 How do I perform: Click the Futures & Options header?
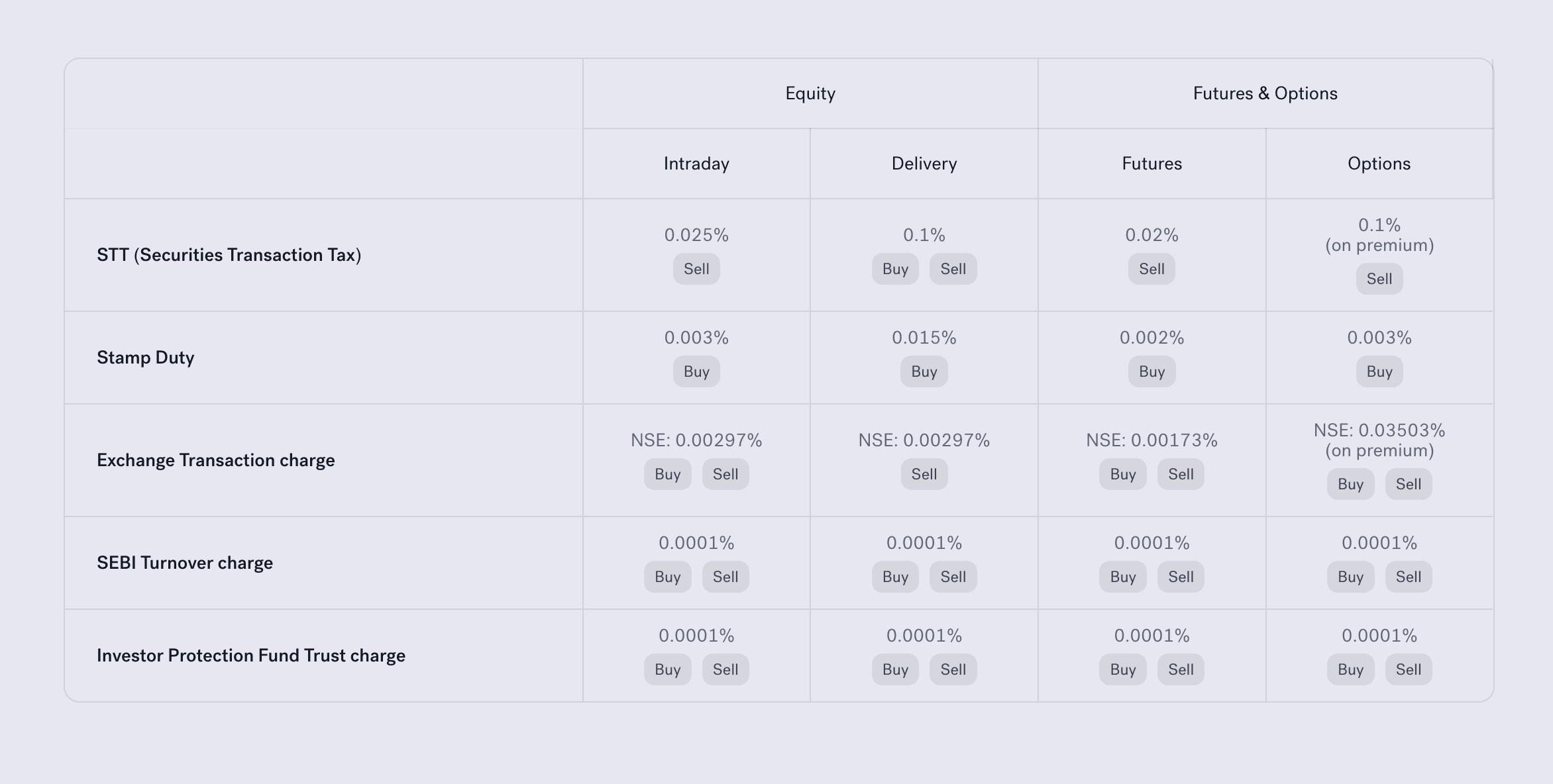[x=1265, y=93]
